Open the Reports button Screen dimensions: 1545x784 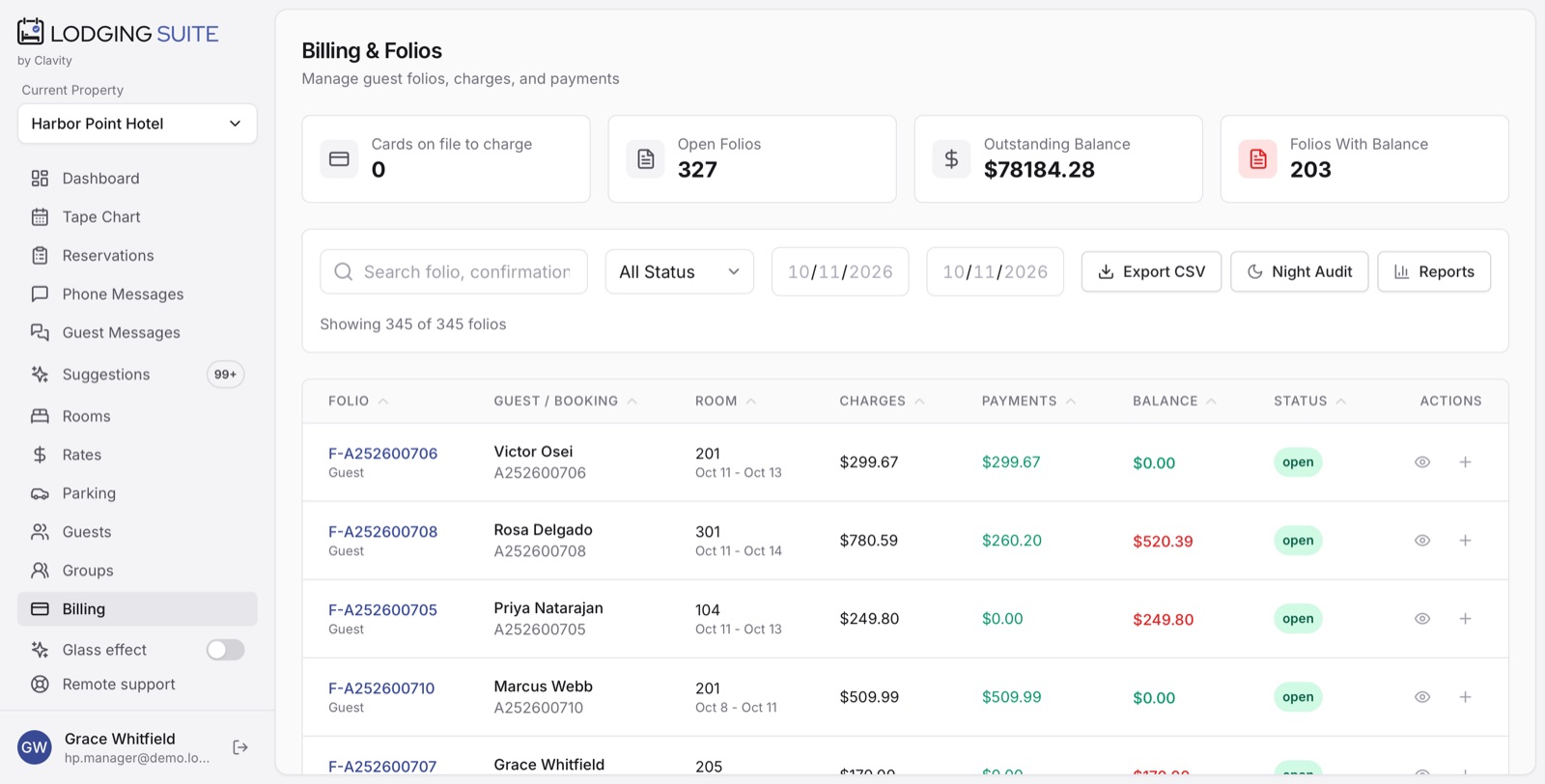(1434, 272)
